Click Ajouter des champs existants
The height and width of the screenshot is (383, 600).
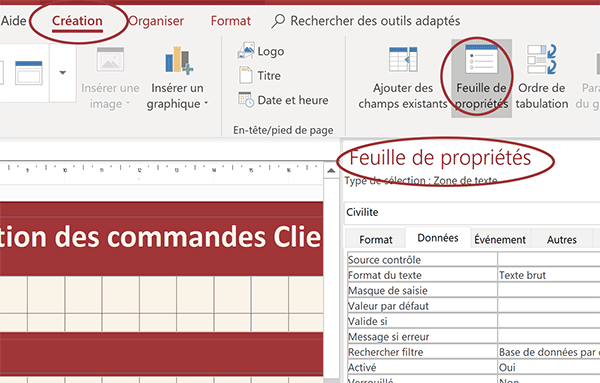click(x=403, y=78)
